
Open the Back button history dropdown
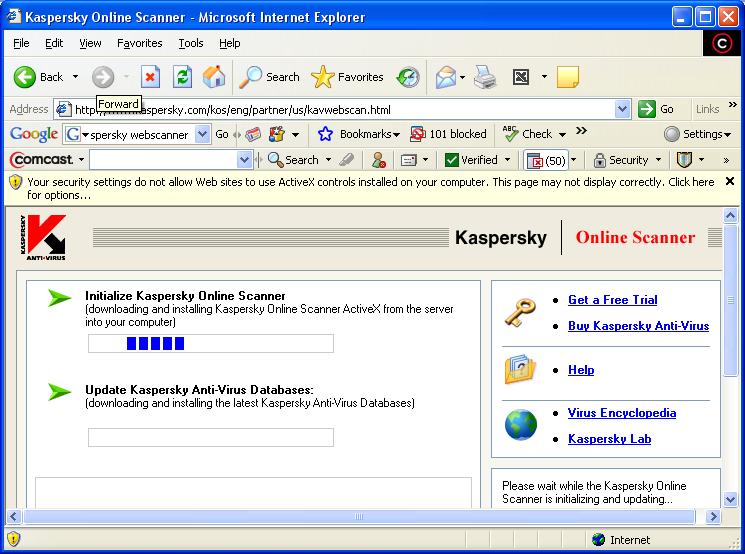point(75,77)
